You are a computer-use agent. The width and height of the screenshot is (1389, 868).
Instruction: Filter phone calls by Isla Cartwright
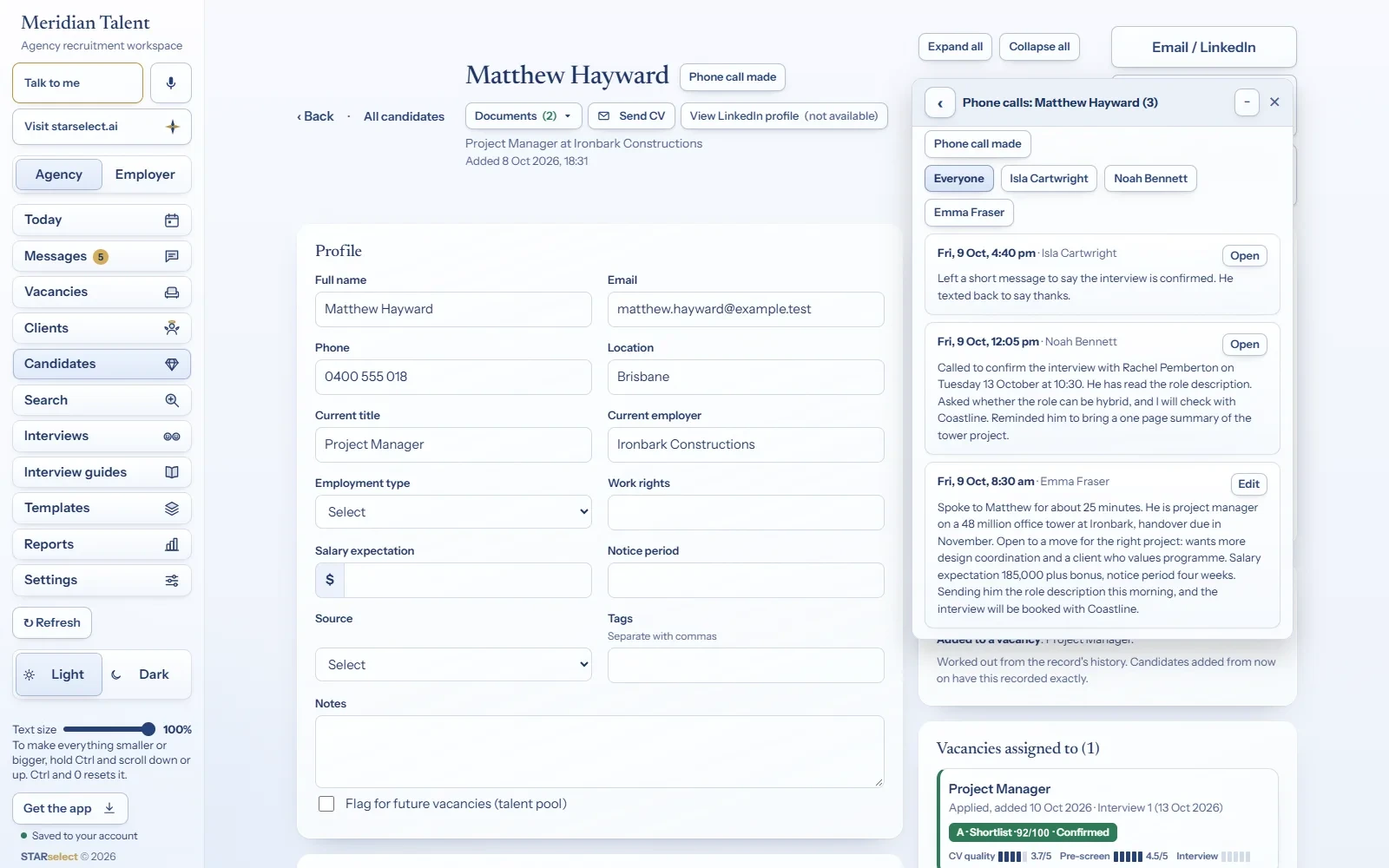tap(1049, 179)
